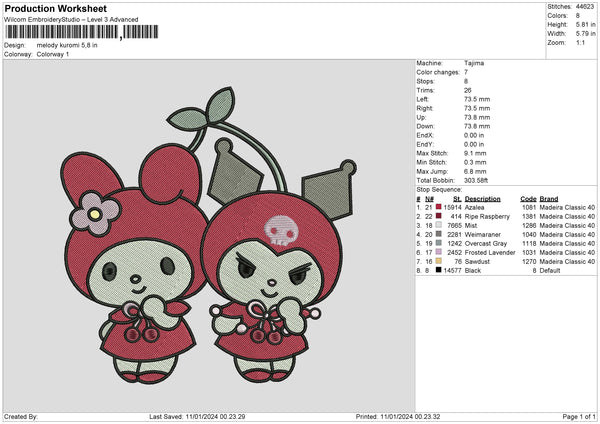Click the barcode under the worksheet title
The image size is (600, 424).
click(x=82, y=32)
